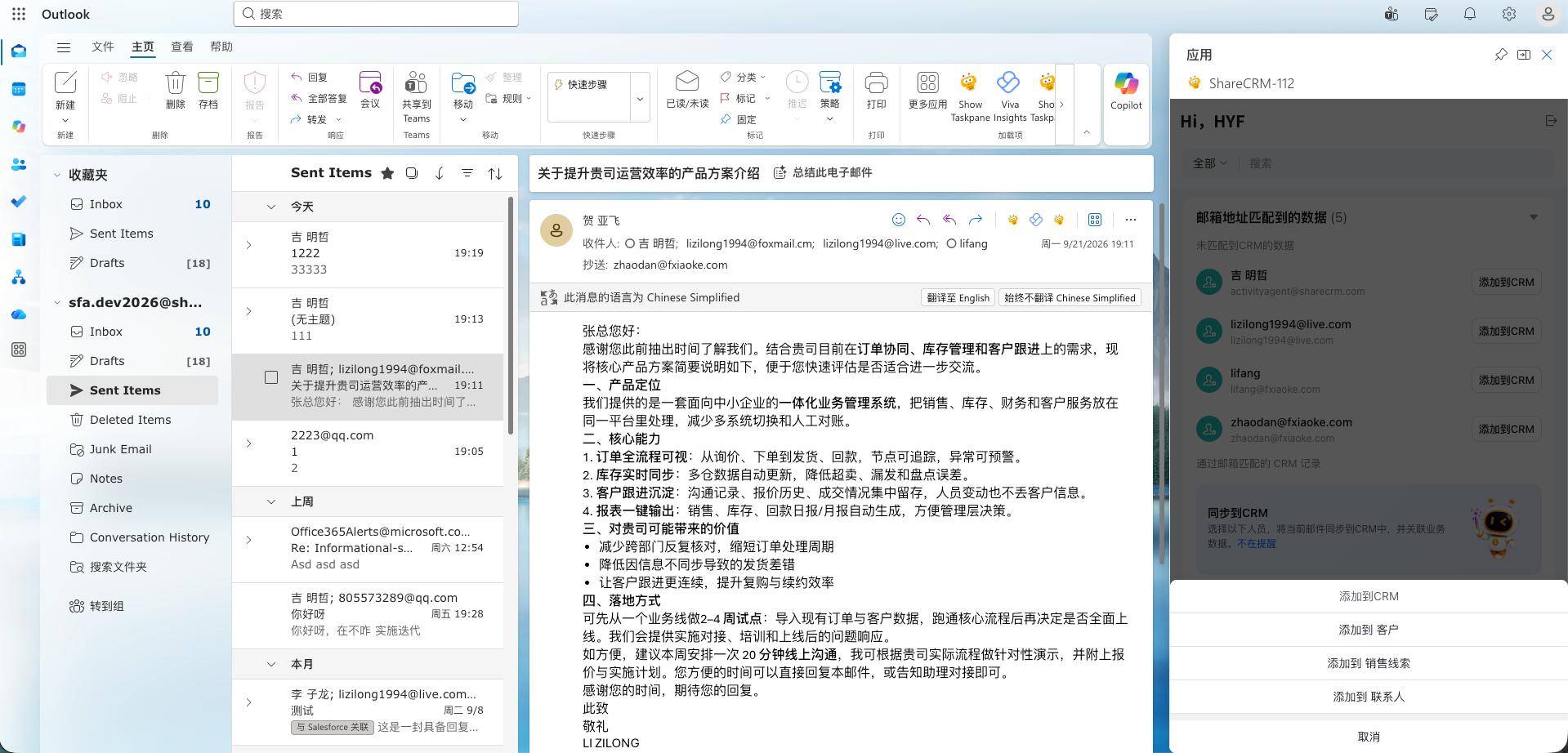
Task: Collapse the 今天 message group
Action: 270,207
